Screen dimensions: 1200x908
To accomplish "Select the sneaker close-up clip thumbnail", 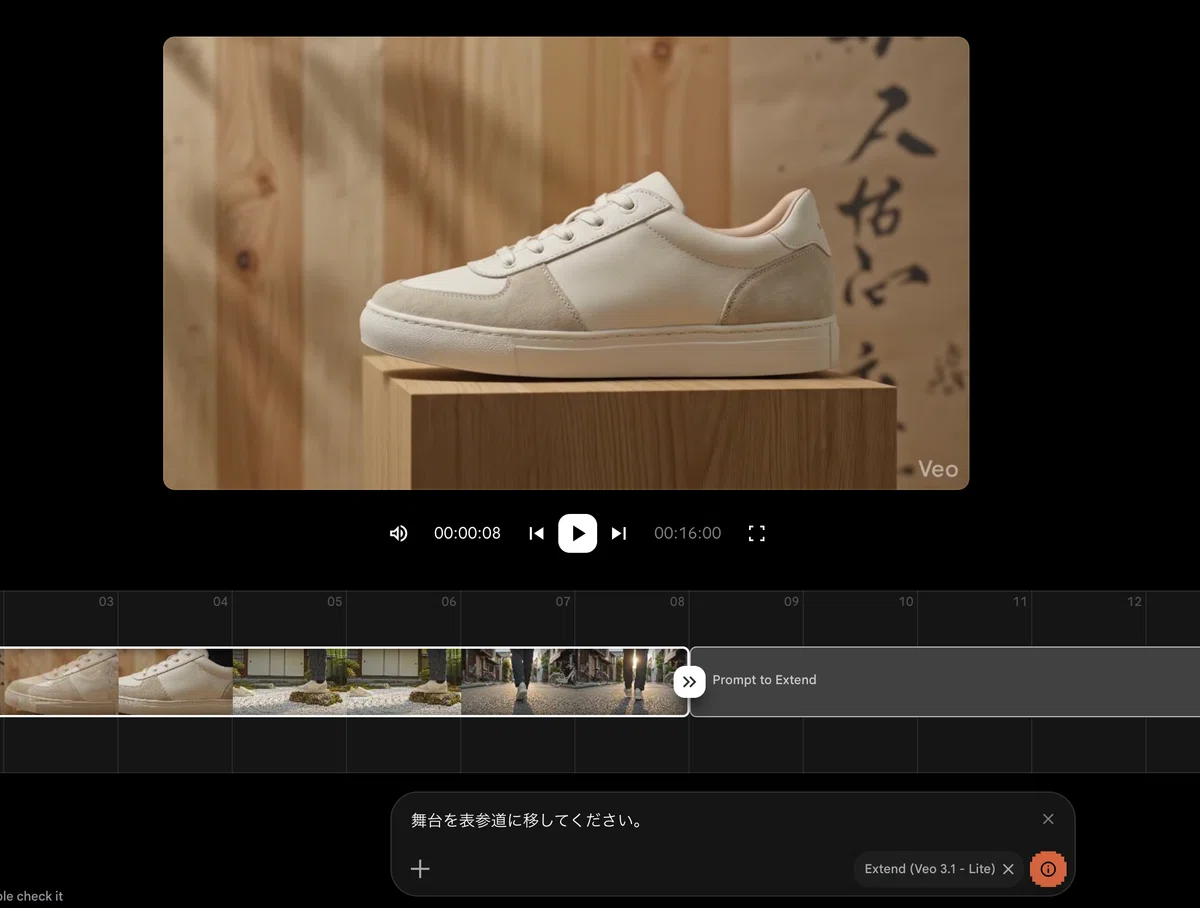I will (116, 681).
